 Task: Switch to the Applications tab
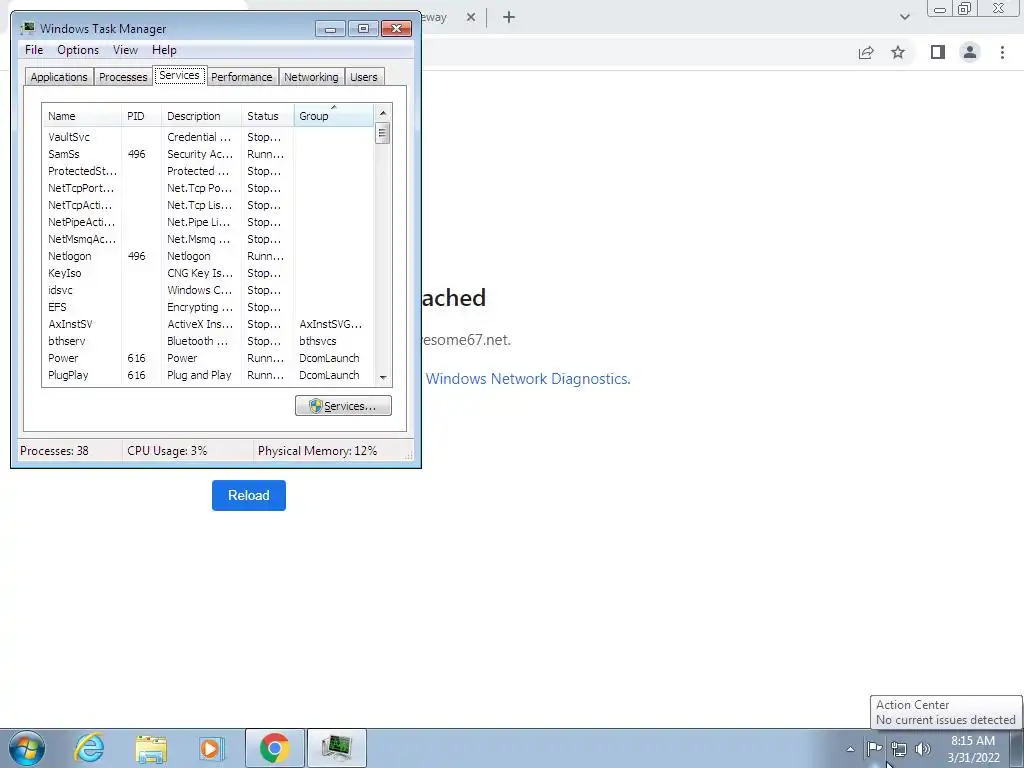[59, 77]
